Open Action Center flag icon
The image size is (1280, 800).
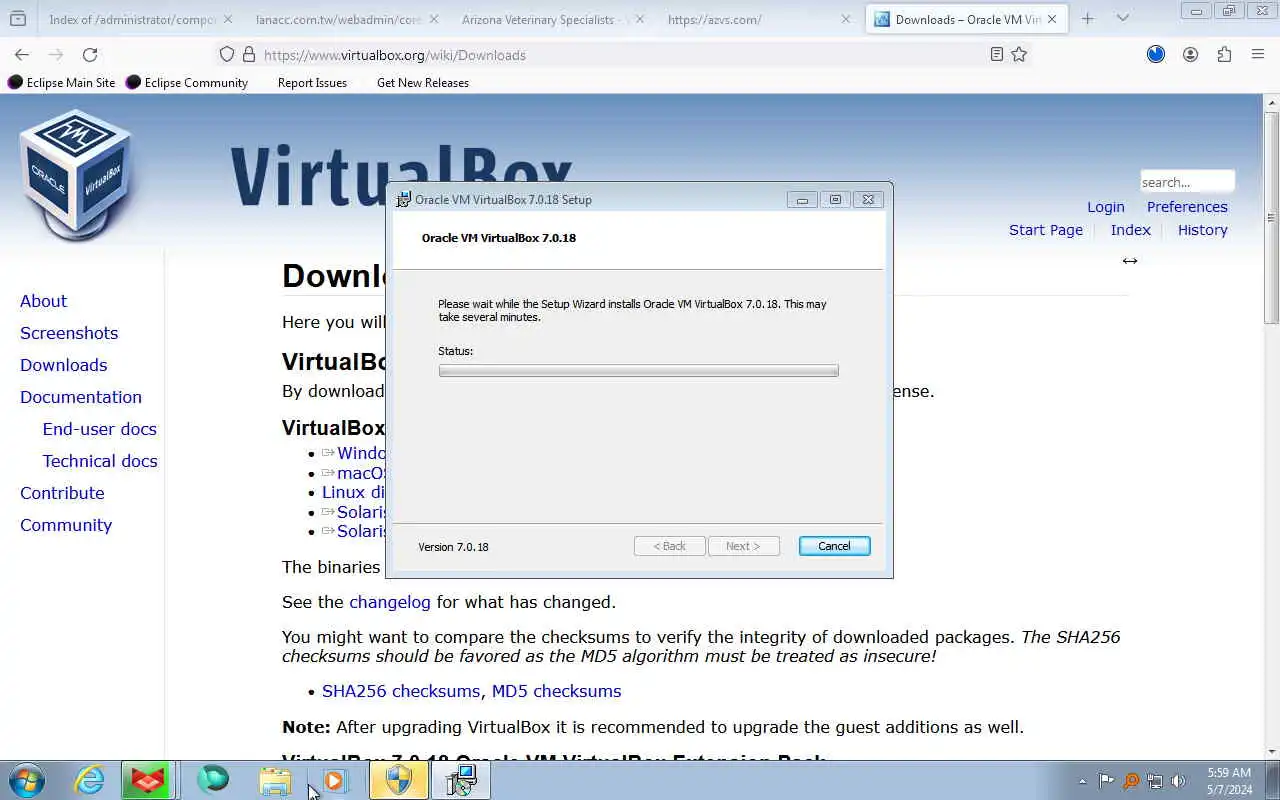coord(1106,781)
